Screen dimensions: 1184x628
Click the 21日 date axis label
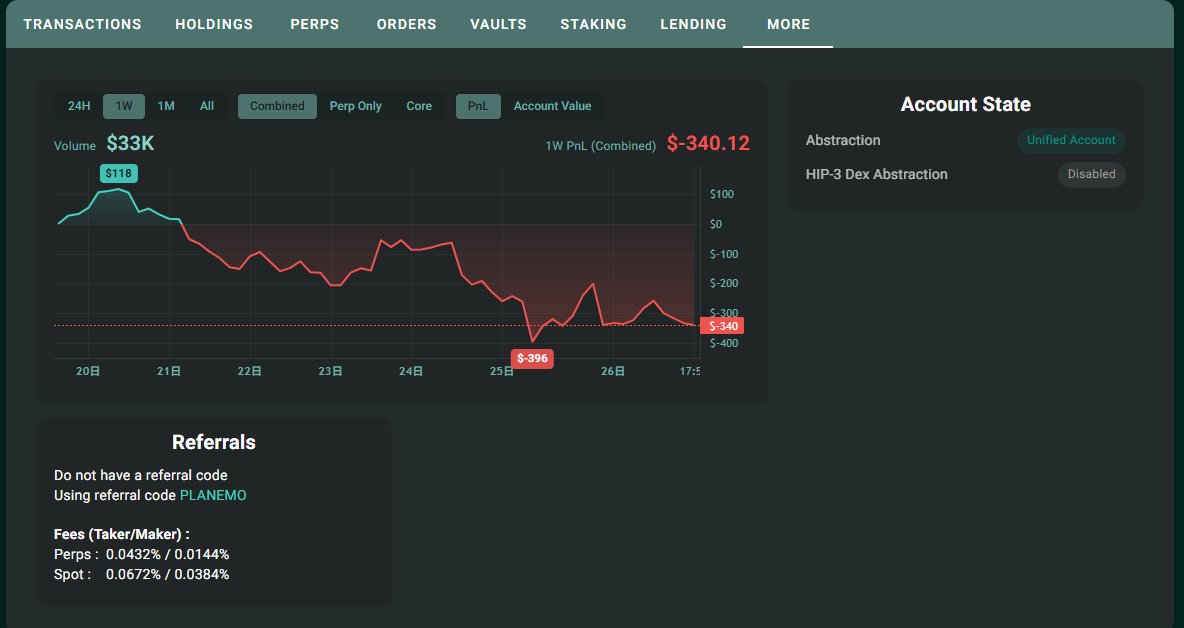168,371
